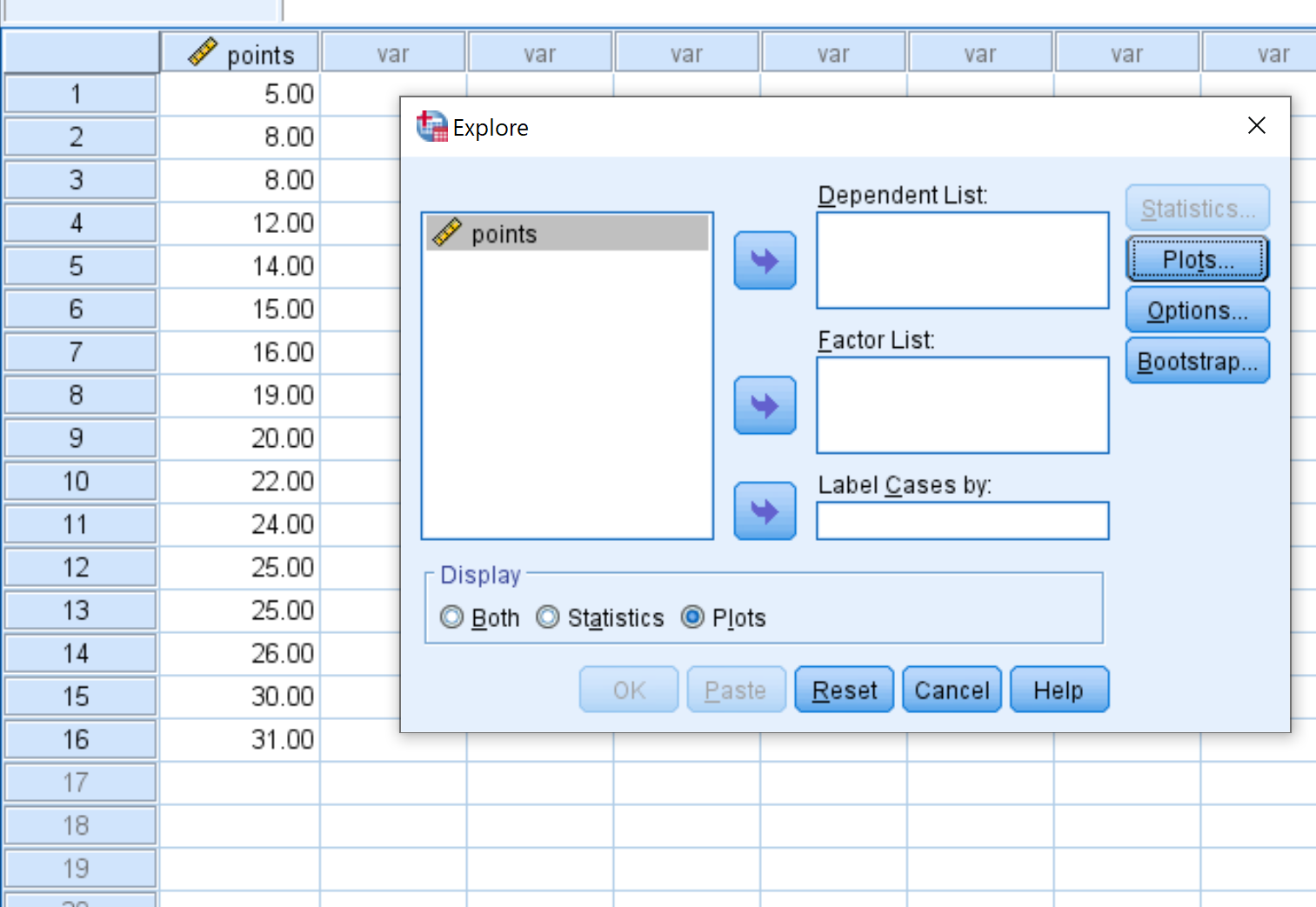This screenshot has height=907, width=1316.
Task: Click the Label Cases by field
Action: [963, 520]
